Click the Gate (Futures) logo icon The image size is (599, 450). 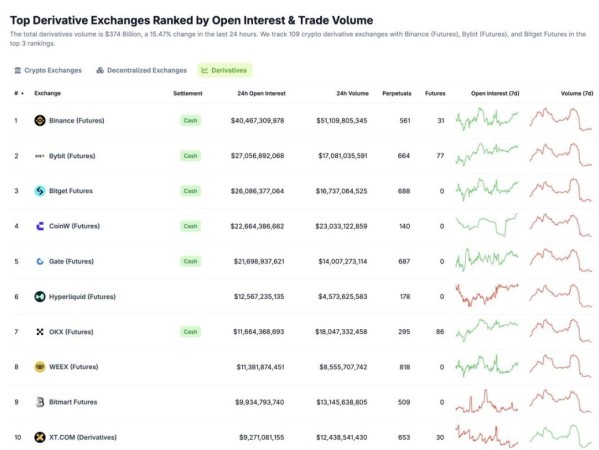(40, 261)
